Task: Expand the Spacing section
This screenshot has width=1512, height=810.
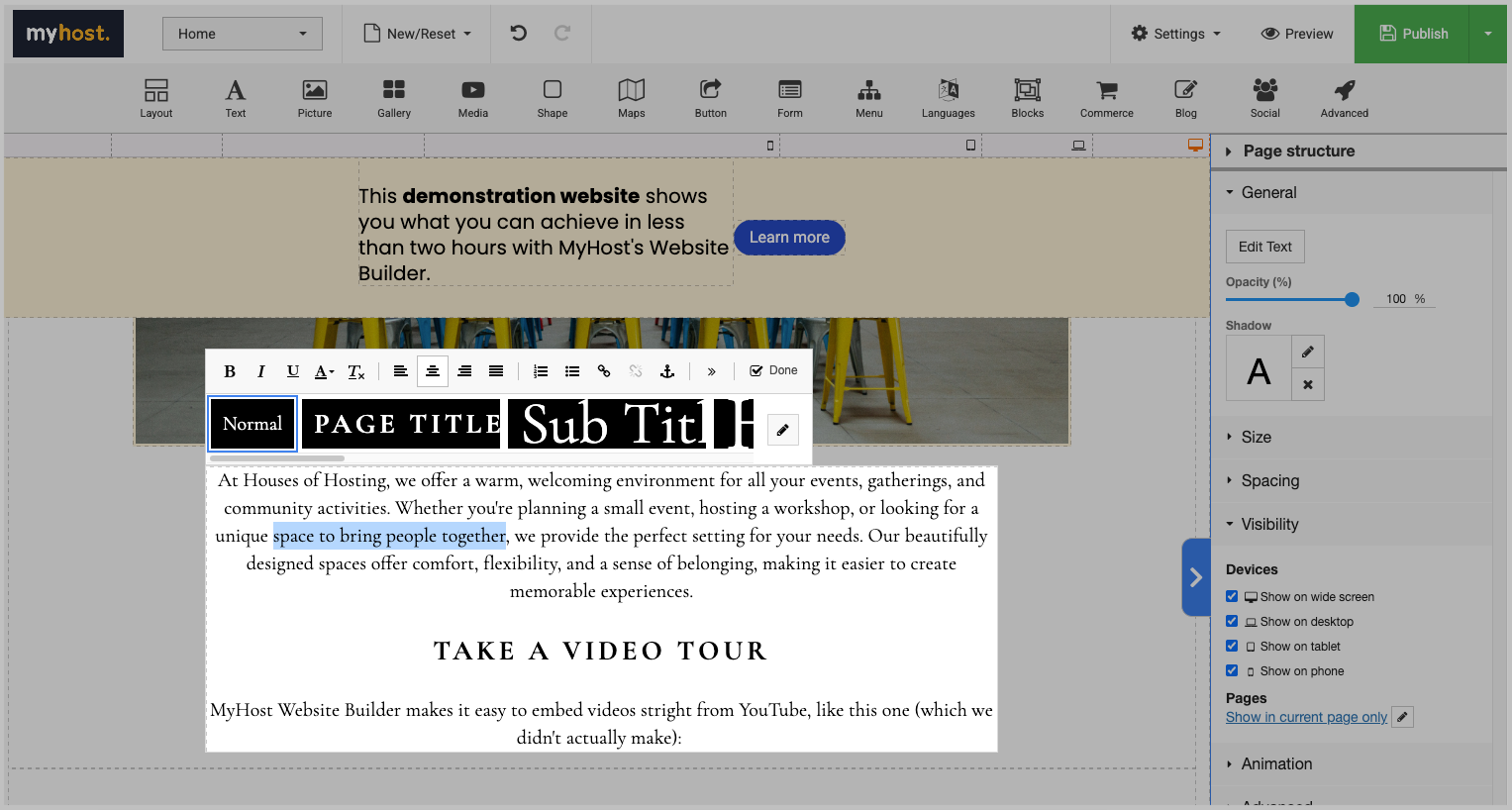Action: [1269, 480]
